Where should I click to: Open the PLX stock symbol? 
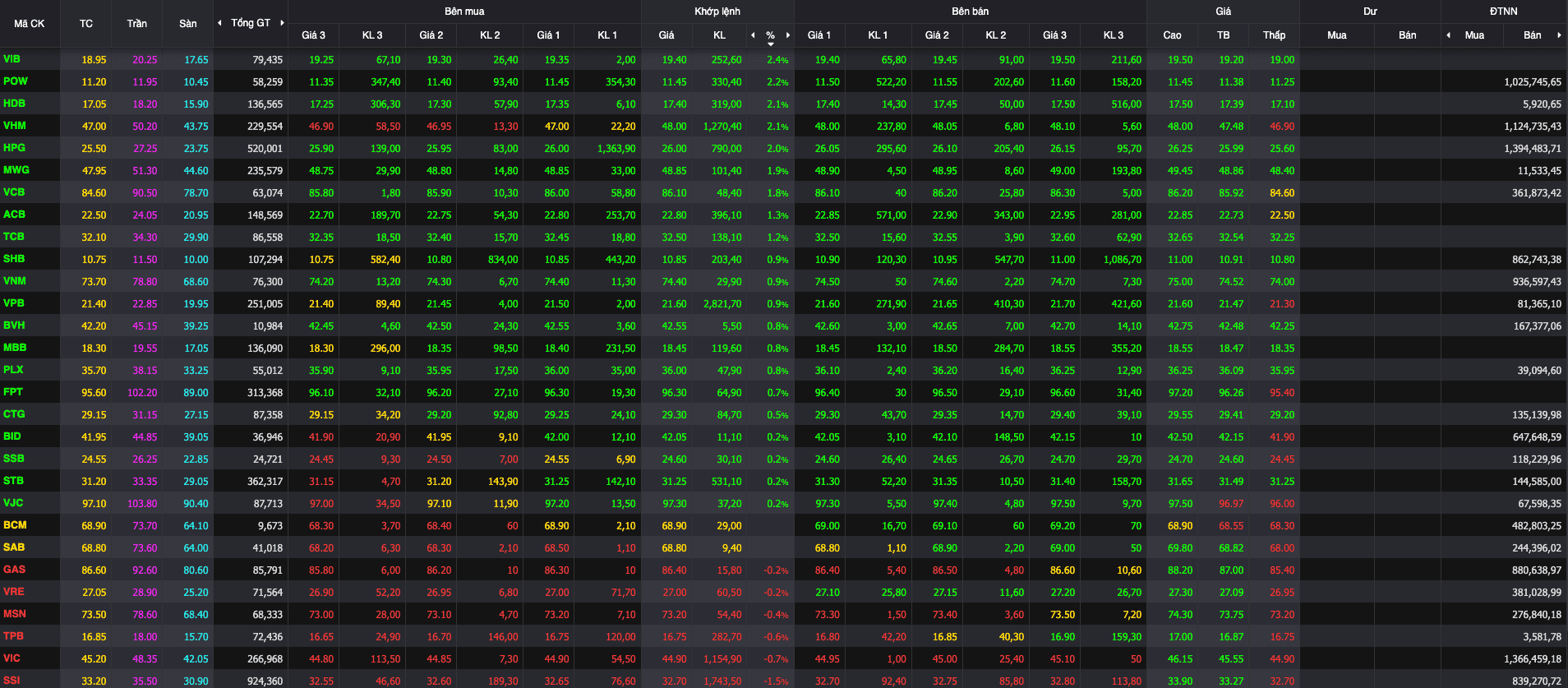tap(13, 370)
